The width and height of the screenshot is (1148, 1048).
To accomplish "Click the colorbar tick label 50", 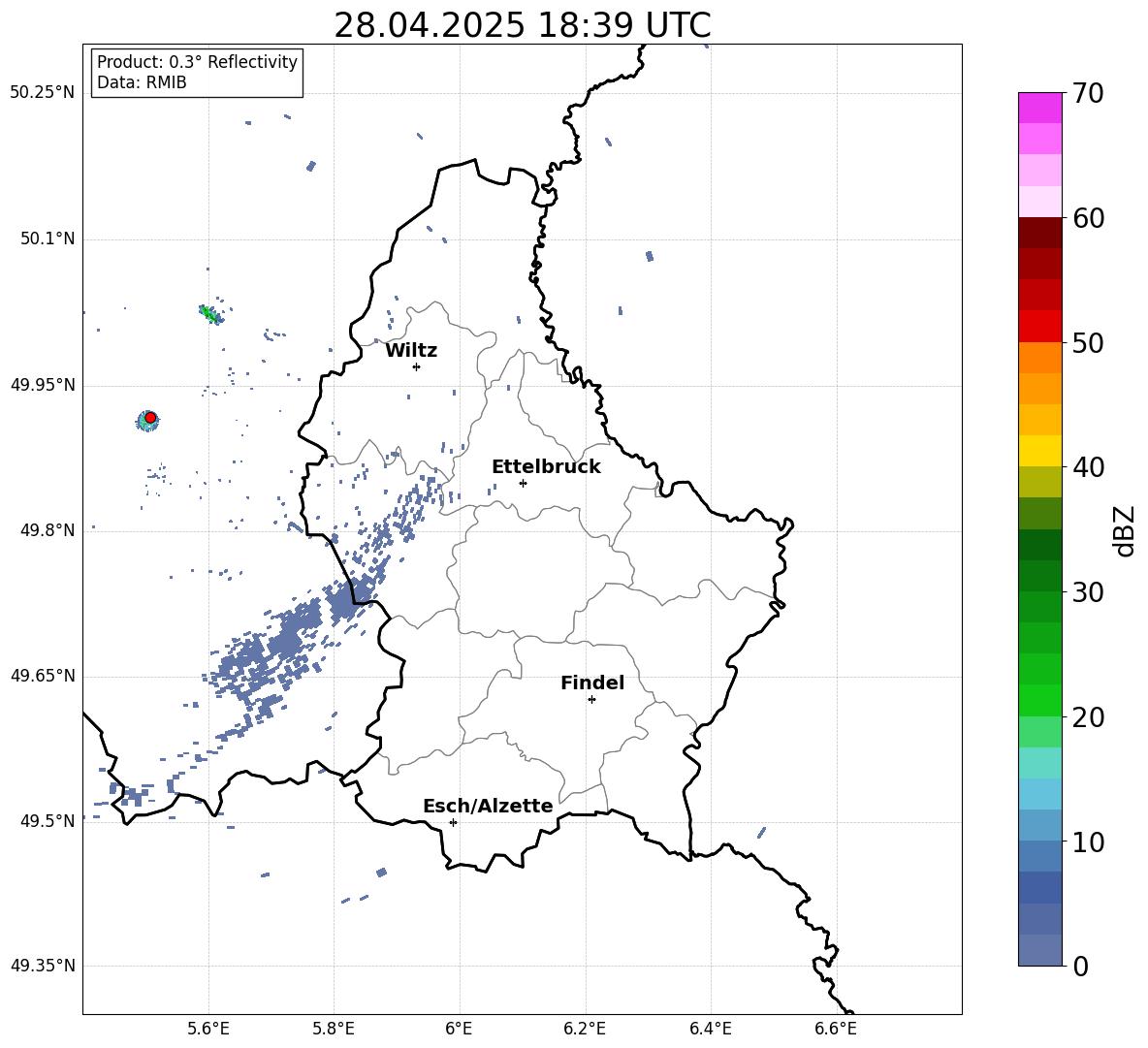I will click(1088, 342).
